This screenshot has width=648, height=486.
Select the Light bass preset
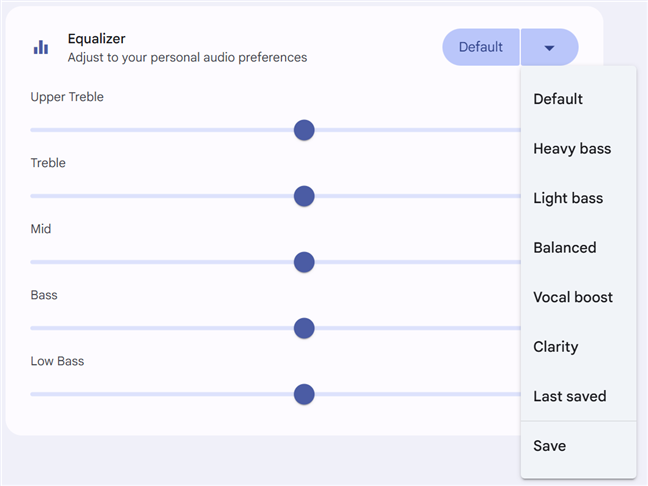568,198
